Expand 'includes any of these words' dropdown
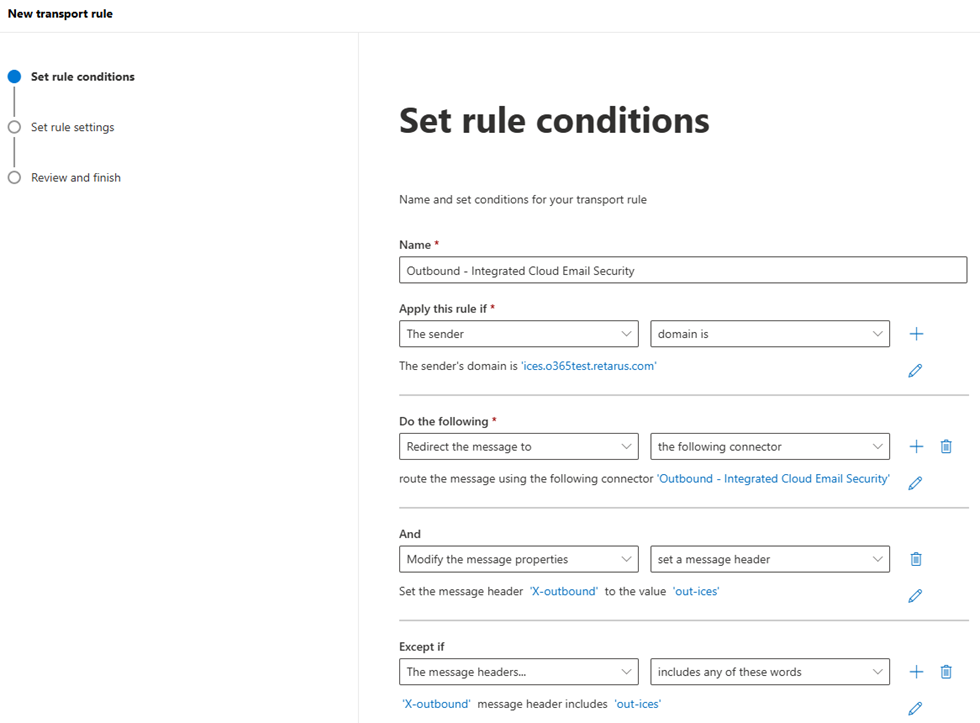 click(x=769, y=672)
